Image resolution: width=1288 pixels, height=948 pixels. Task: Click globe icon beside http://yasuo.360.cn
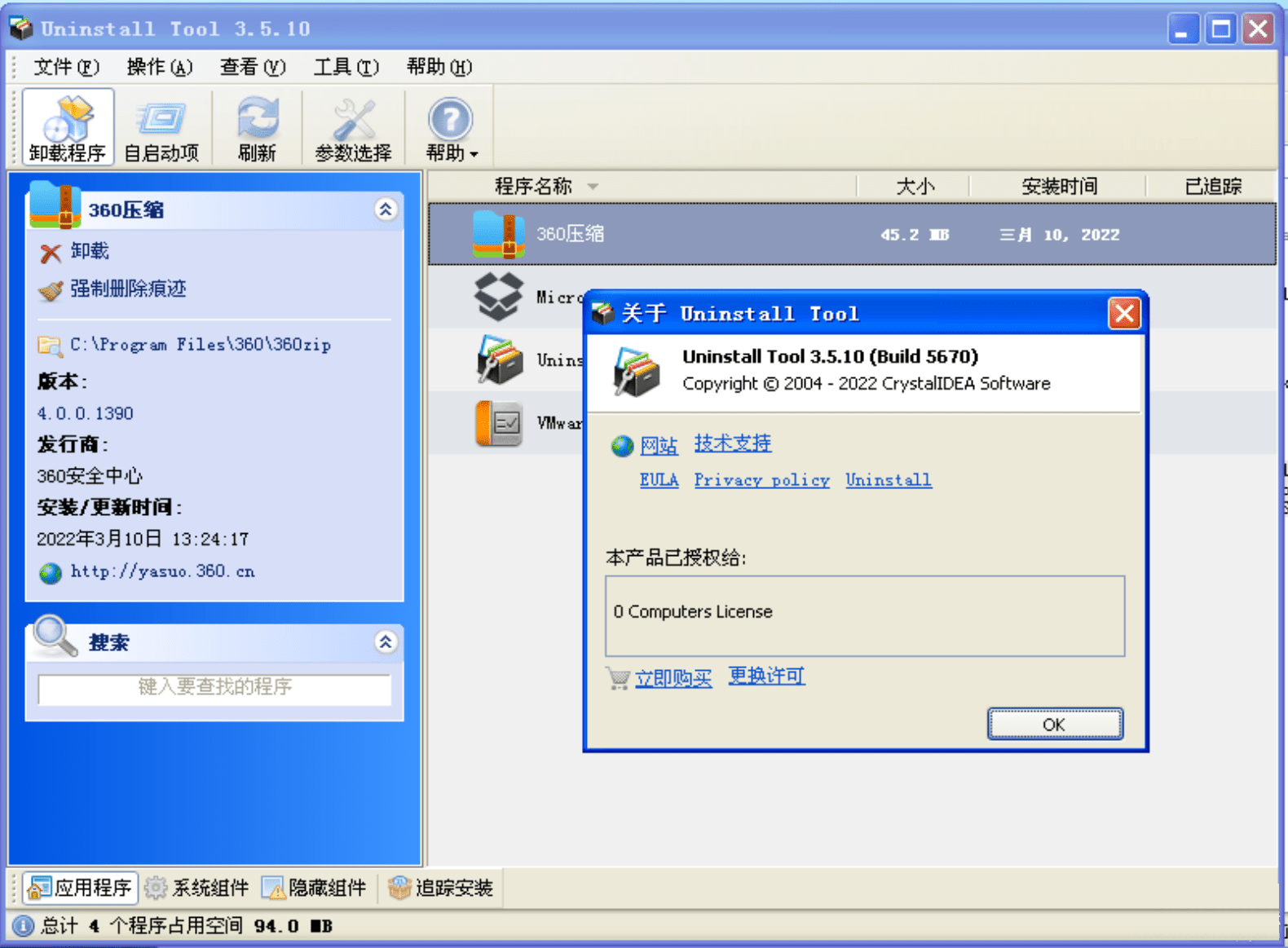[51, 573]
